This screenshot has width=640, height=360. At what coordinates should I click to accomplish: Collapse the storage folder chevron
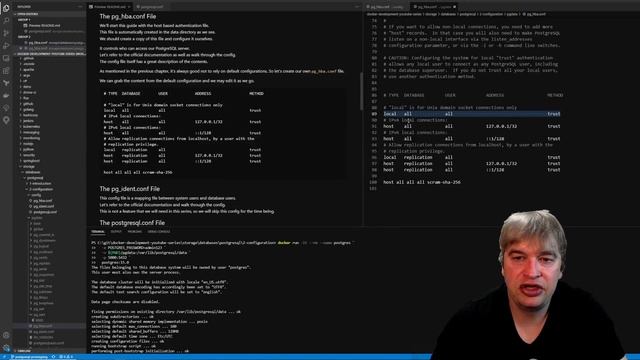tap(20, 167)
